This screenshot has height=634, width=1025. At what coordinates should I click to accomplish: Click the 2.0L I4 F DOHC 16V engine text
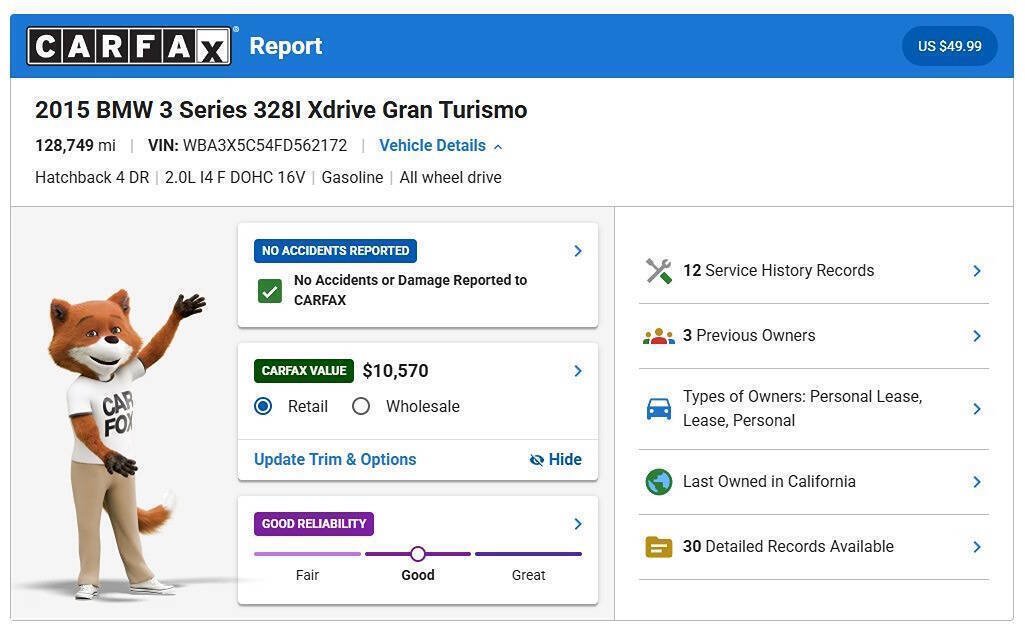pos(235,178)
